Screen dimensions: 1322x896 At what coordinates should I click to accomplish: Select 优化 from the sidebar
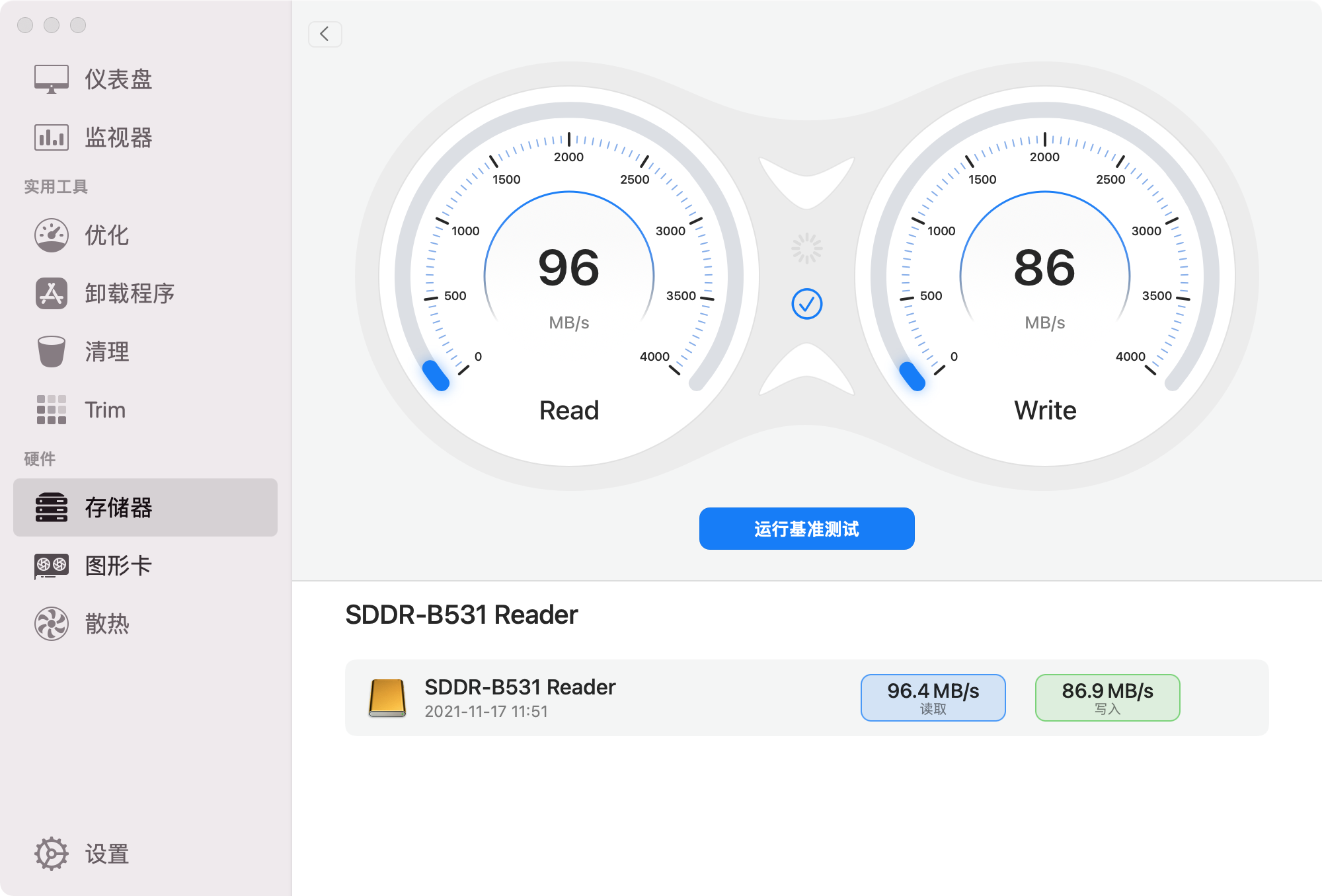[145, 235]
